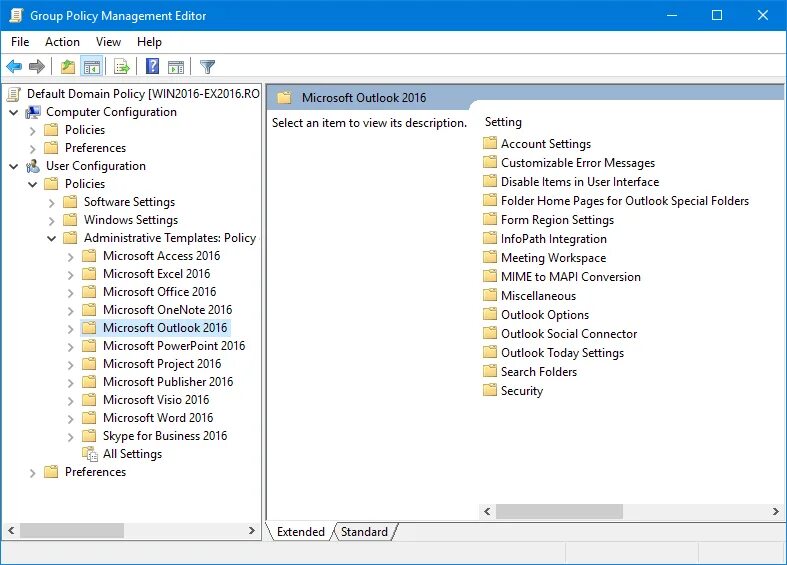Expand the Microsoft Outlook 2016 node
The height and width of the screenshot is (565, 787).
(70, 329)
